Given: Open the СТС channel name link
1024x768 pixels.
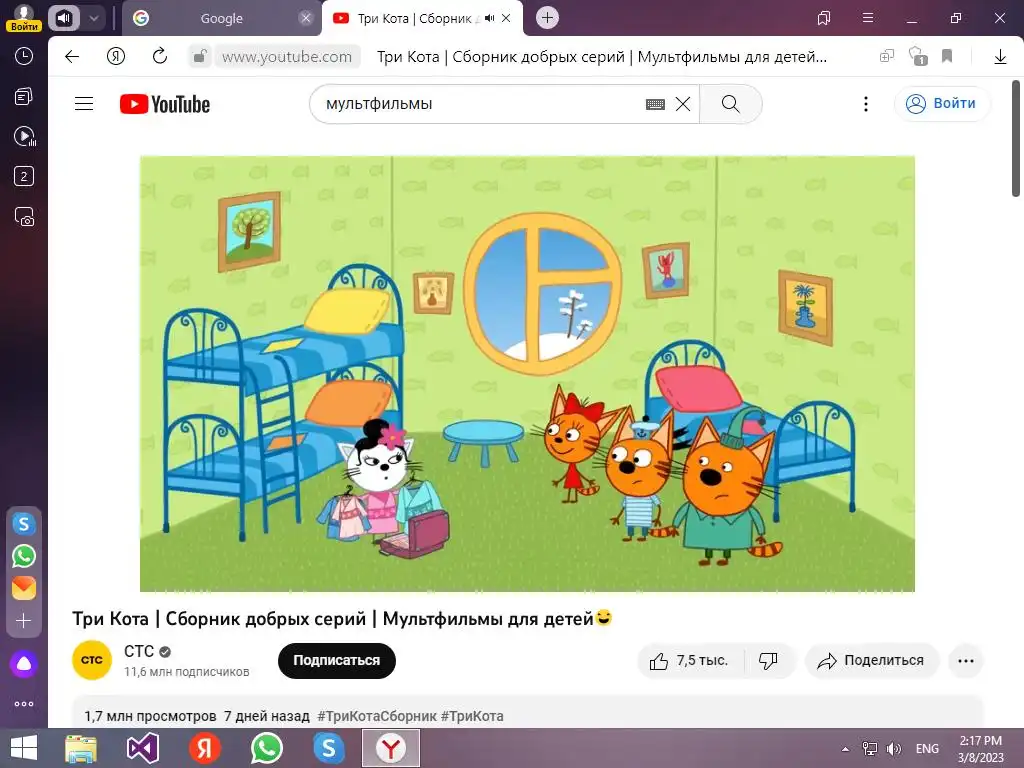Looking at the screenshot, I should coord(139,652).
